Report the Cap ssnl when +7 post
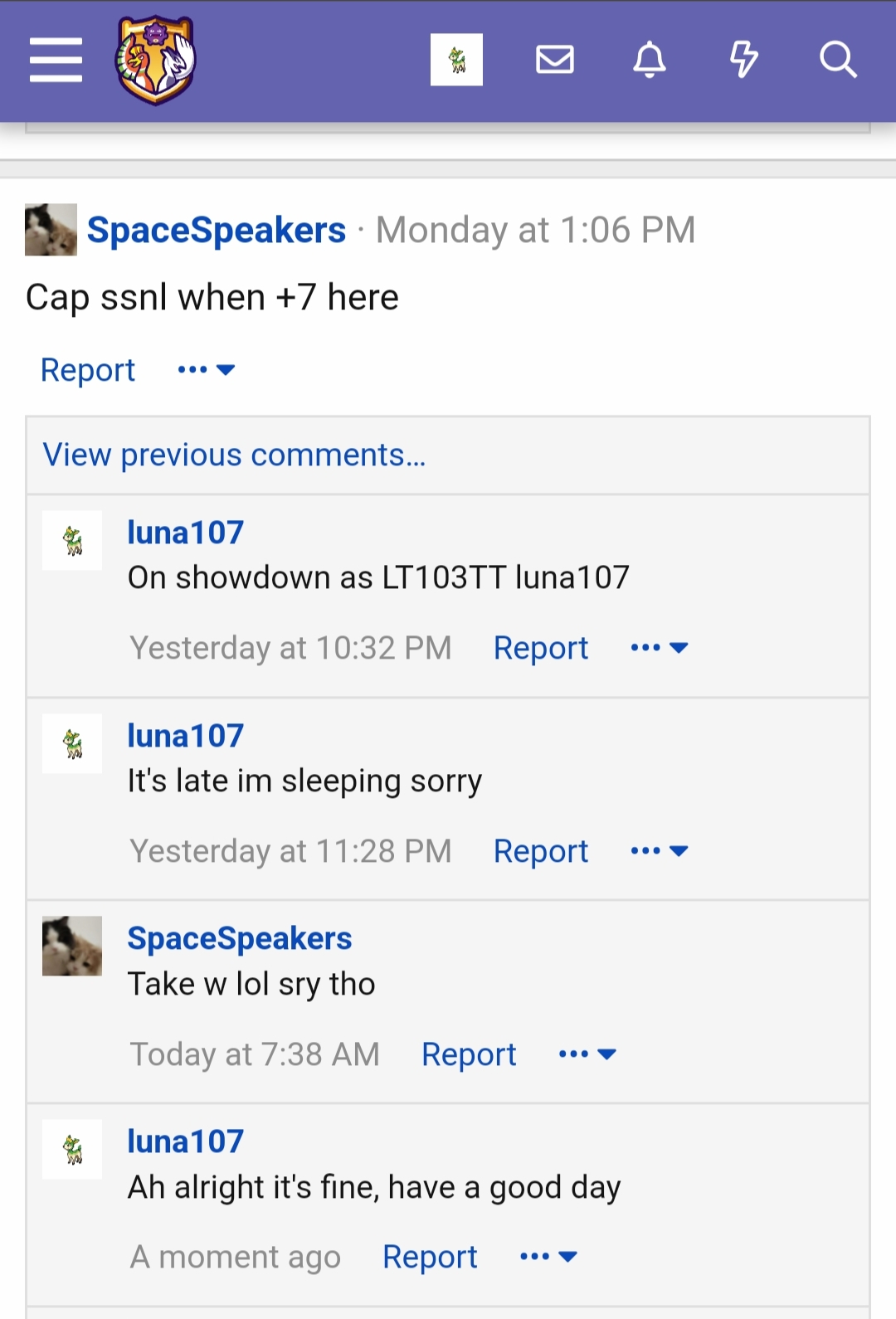Screen dimensions: 896x1319 click(x=88, y=370)
